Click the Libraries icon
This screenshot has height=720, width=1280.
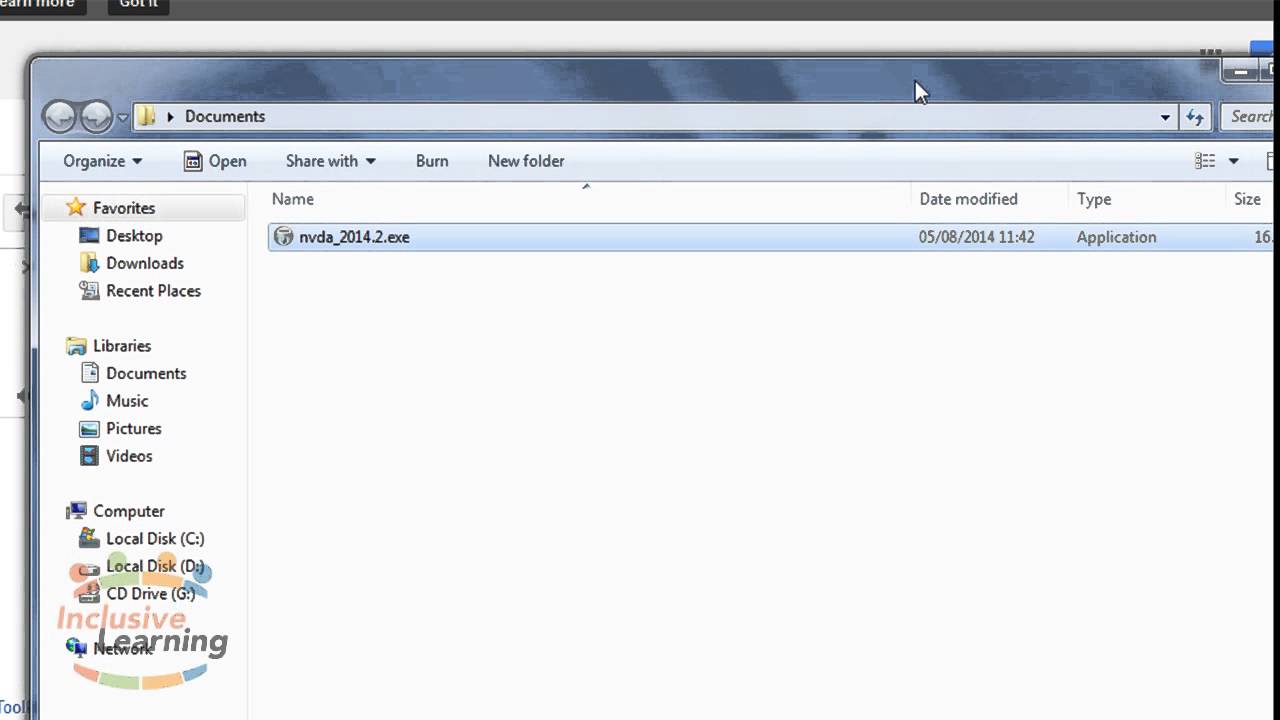pyautogui.click(x=76, y=346)
